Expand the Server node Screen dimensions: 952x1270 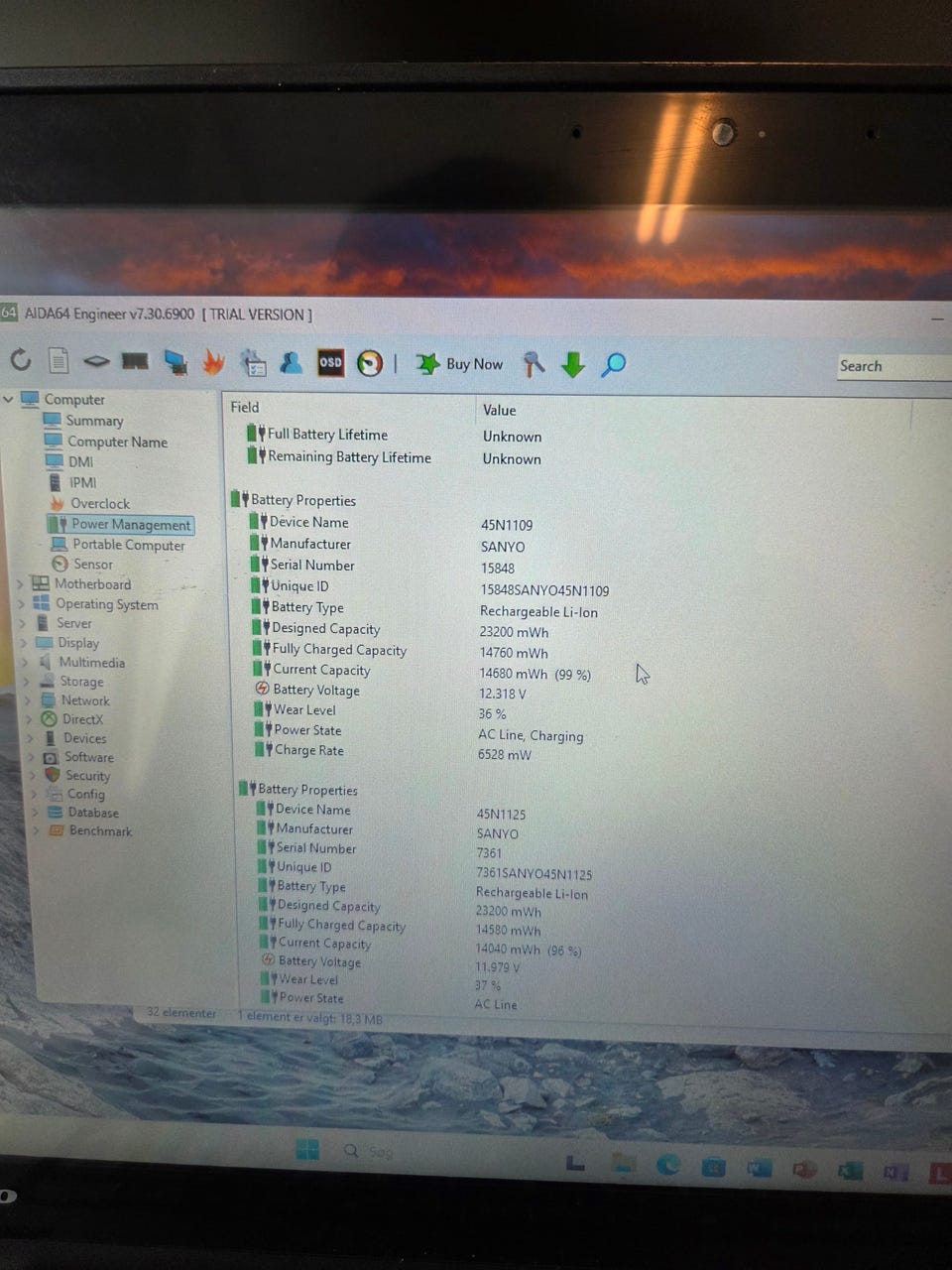click(22, 623)
